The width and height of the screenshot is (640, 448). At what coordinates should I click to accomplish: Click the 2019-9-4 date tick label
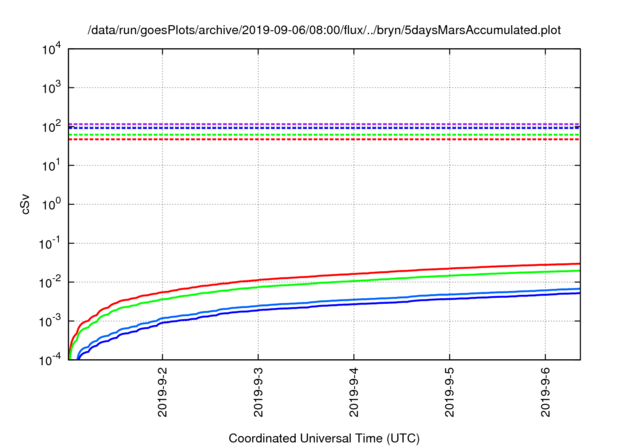pos(353,392)
